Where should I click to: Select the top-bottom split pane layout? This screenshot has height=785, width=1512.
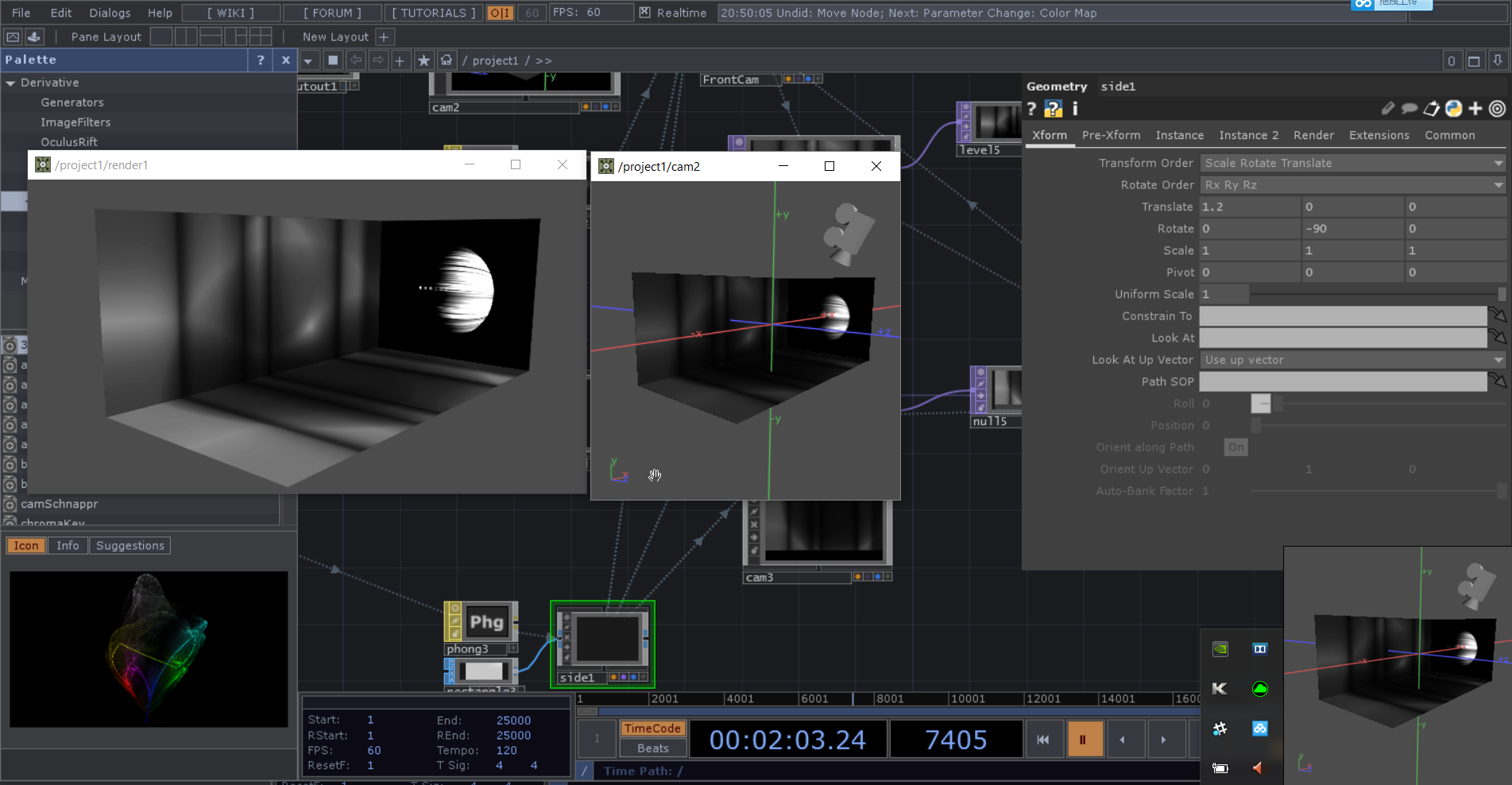click(211, 37)
